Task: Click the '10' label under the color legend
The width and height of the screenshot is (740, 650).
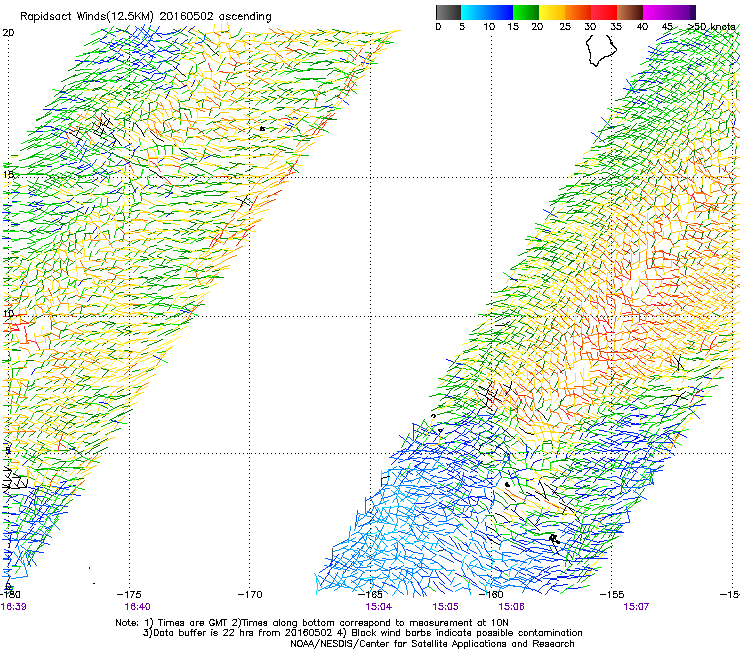Action: point(489,27)
